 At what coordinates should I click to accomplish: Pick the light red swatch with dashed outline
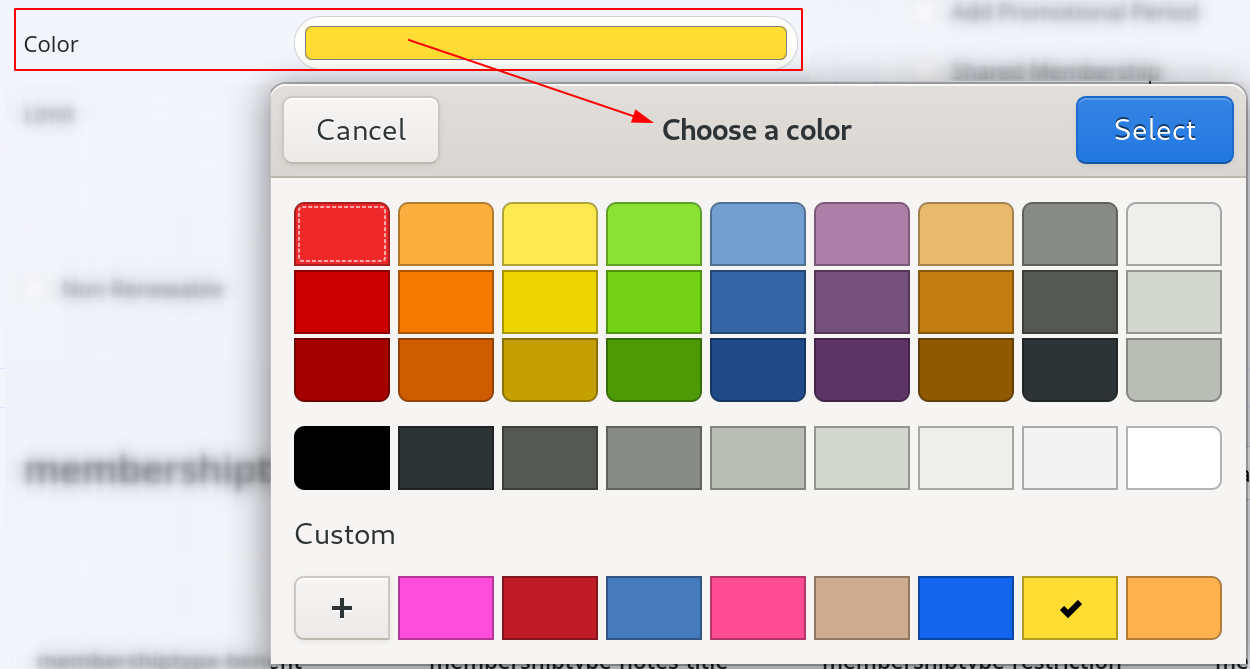342,234
